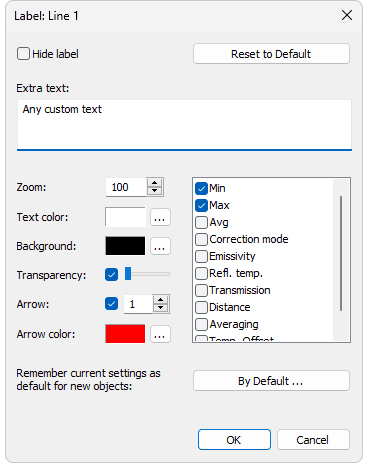Click the Cancel button
This screenshot has width=368, height=468.
pos(313,440)
